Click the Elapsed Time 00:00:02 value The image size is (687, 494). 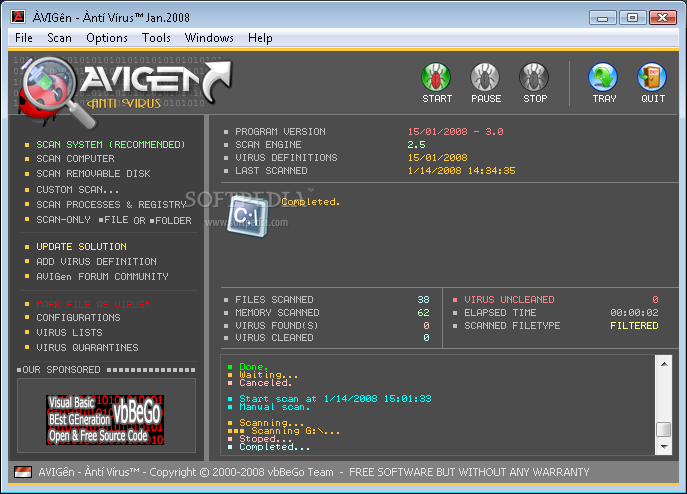tap(634, 313)
